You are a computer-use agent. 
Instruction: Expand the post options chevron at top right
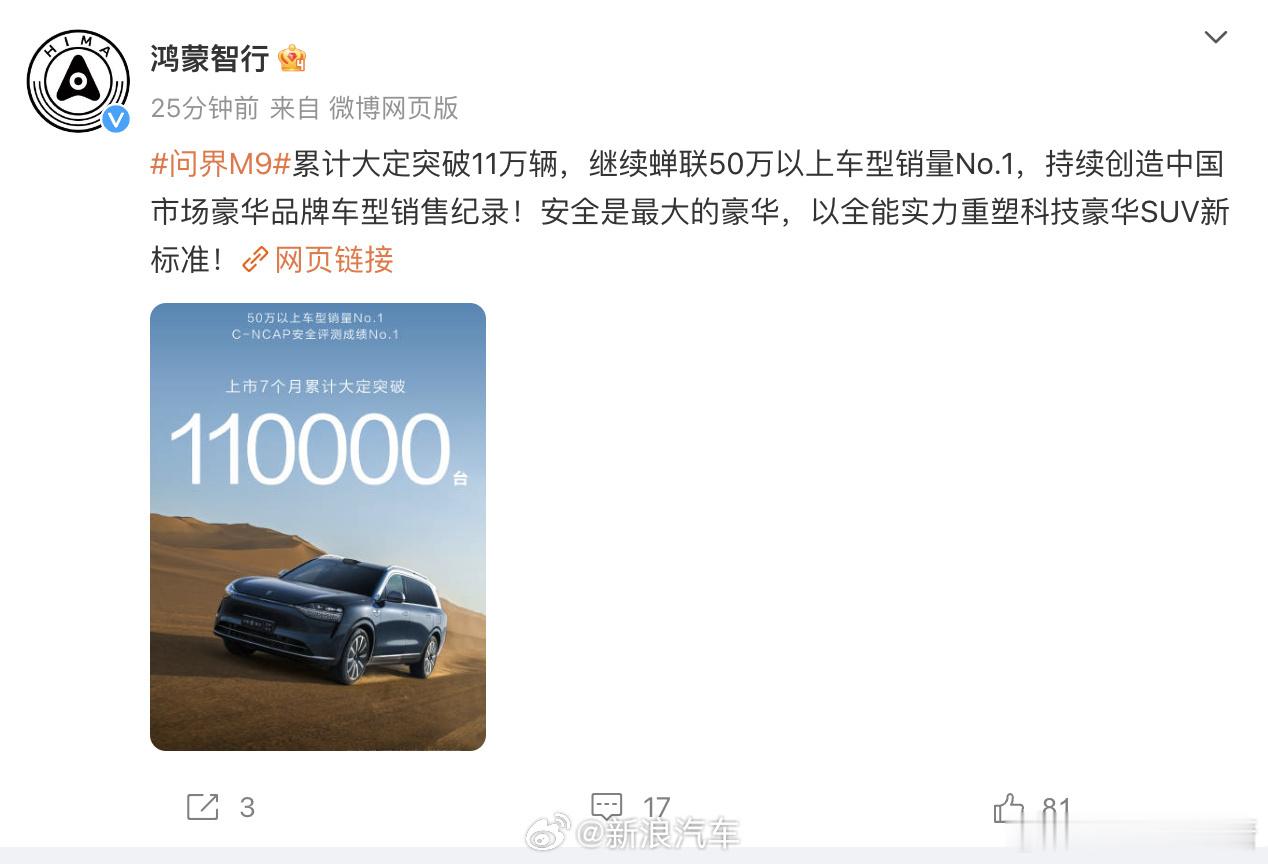click(1215, 38)
